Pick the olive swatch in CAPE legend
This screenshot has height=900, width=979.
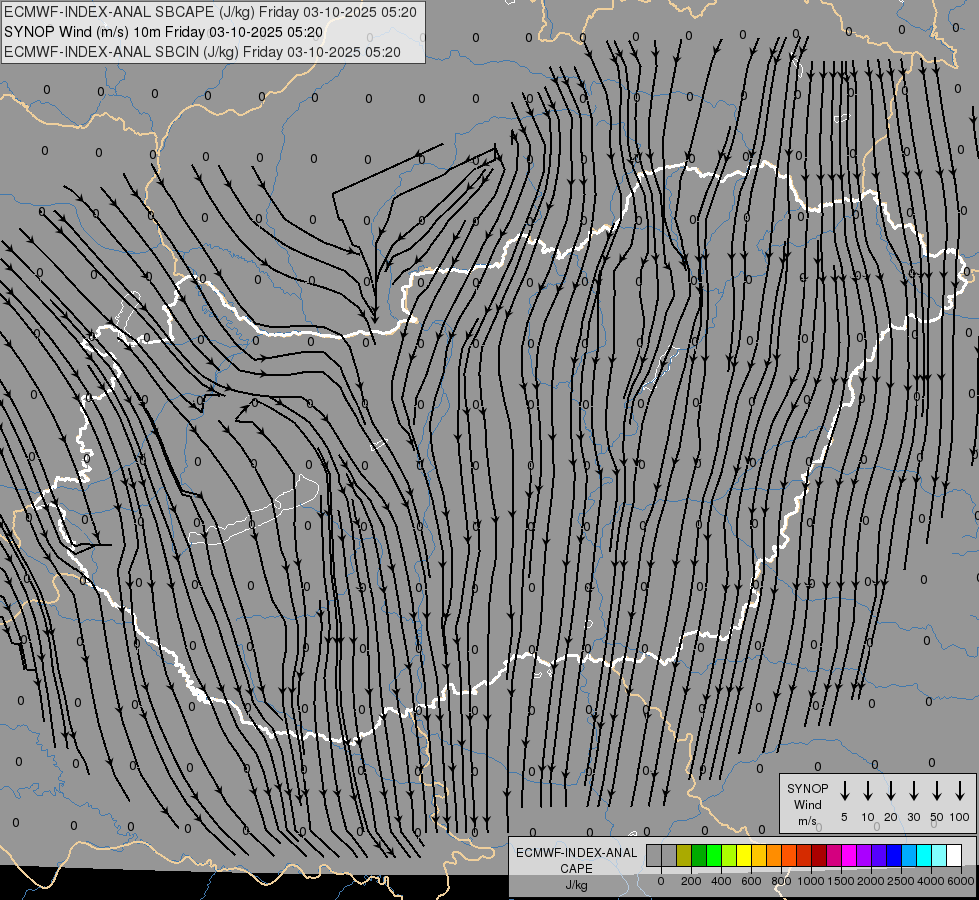(x=684, y=855)
